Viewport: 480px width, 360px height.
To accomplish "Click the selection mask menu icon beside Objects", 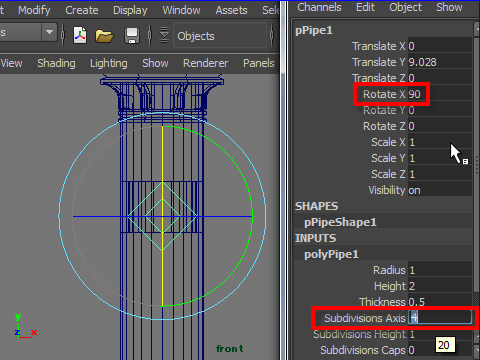I will pyautogui.click(x=164, y=35).
